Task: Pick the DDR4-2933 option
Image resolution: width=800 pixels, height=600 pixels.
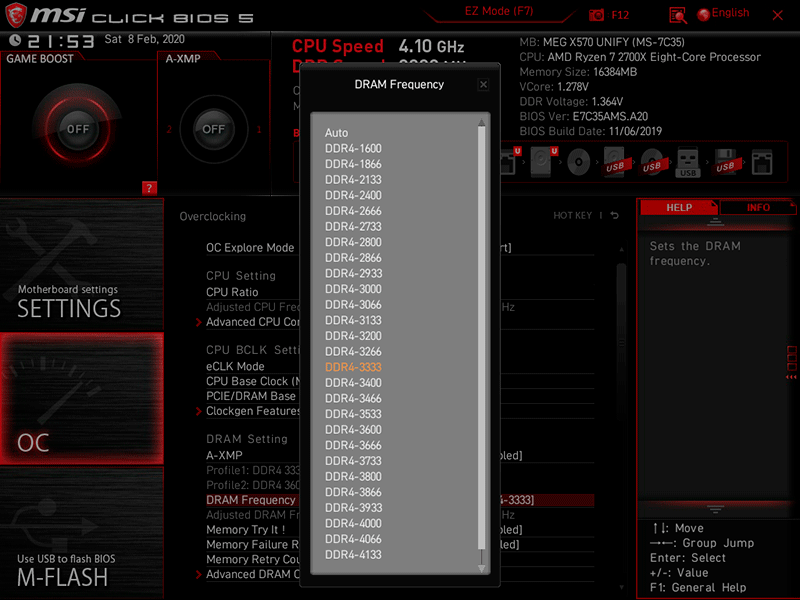Action: click(x=353, y=273)
